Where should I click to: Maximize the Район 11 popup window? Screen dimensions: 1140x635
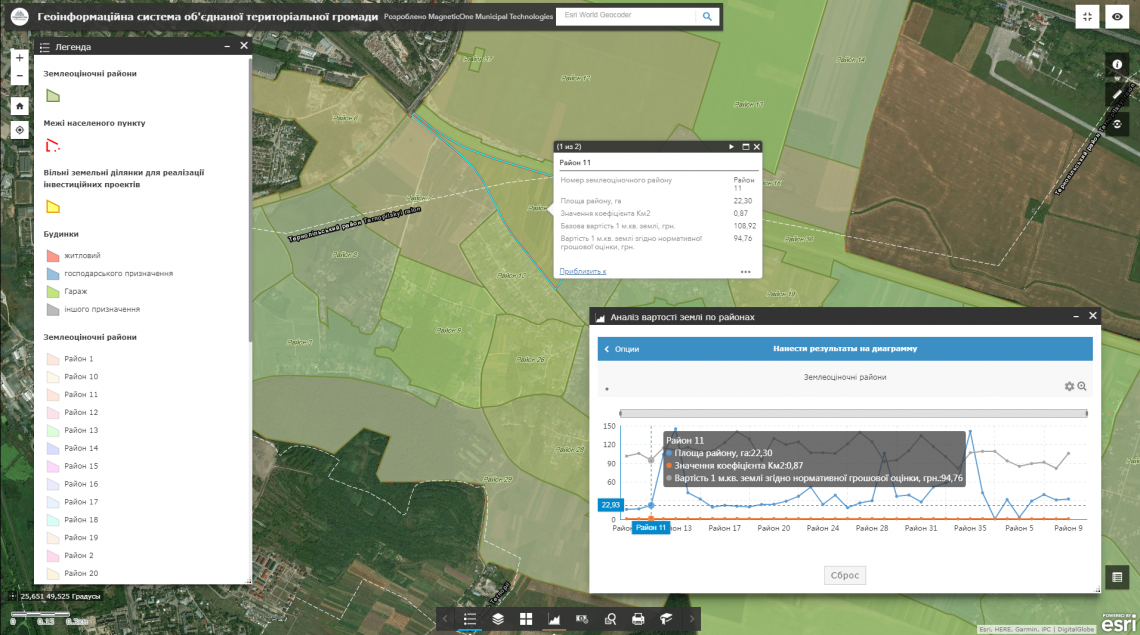(745, 147)
